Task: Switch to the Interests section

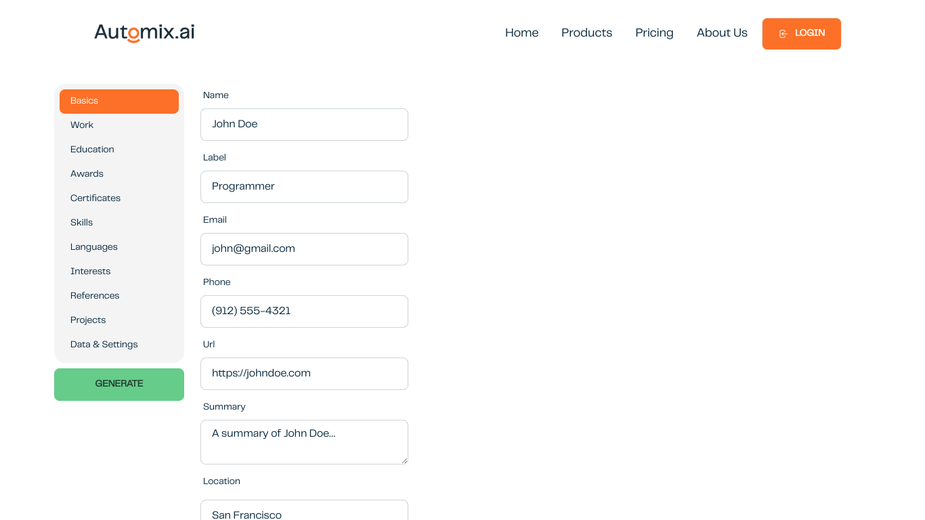Action: (119, 272)
